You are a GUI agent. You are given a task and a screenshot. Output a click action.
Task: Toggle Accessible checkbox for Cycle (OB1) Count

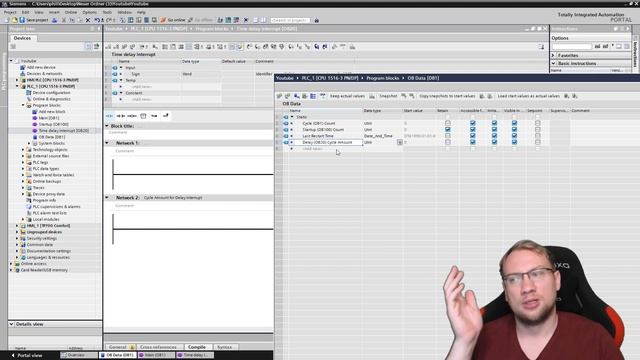(473, 123)
